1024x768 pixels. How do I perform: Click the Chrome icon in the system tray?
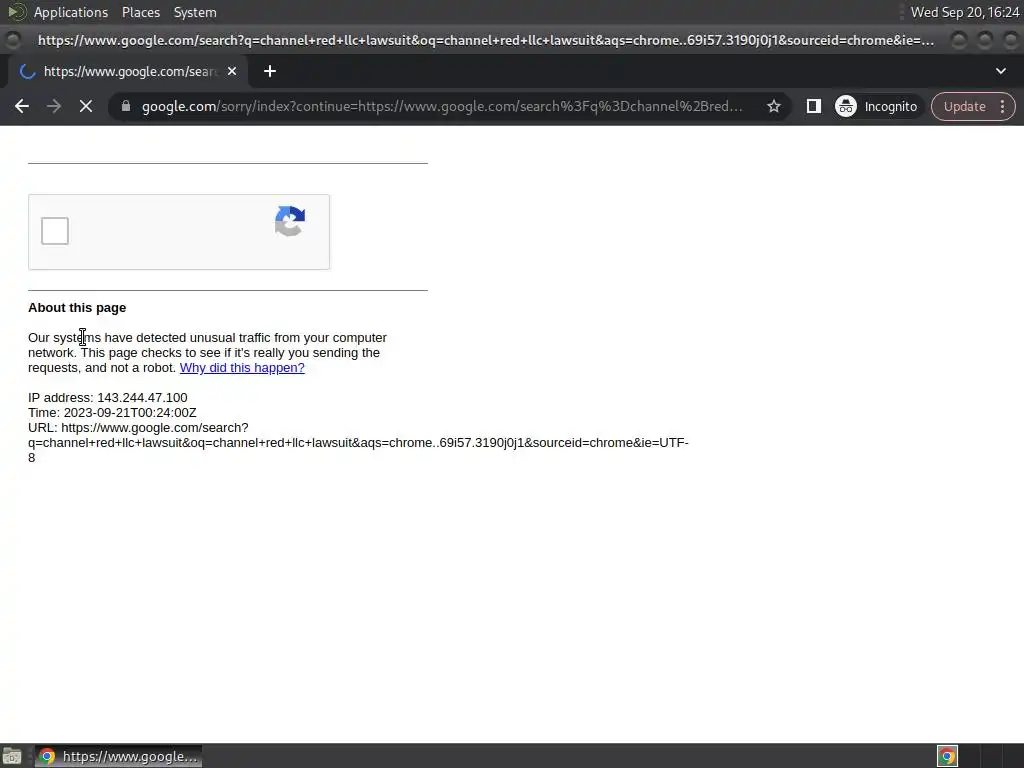[x=948, y=756]
